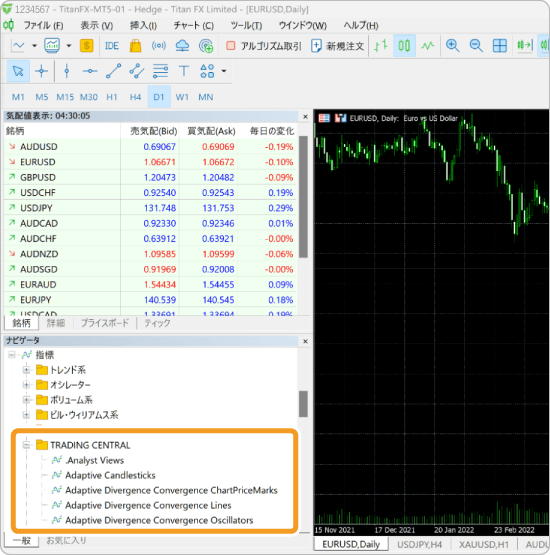Image resolution: width=550 pixels, height=555 pixels.
Task: Select the Fibonacci retracement tool
Action: coord(160,71)
